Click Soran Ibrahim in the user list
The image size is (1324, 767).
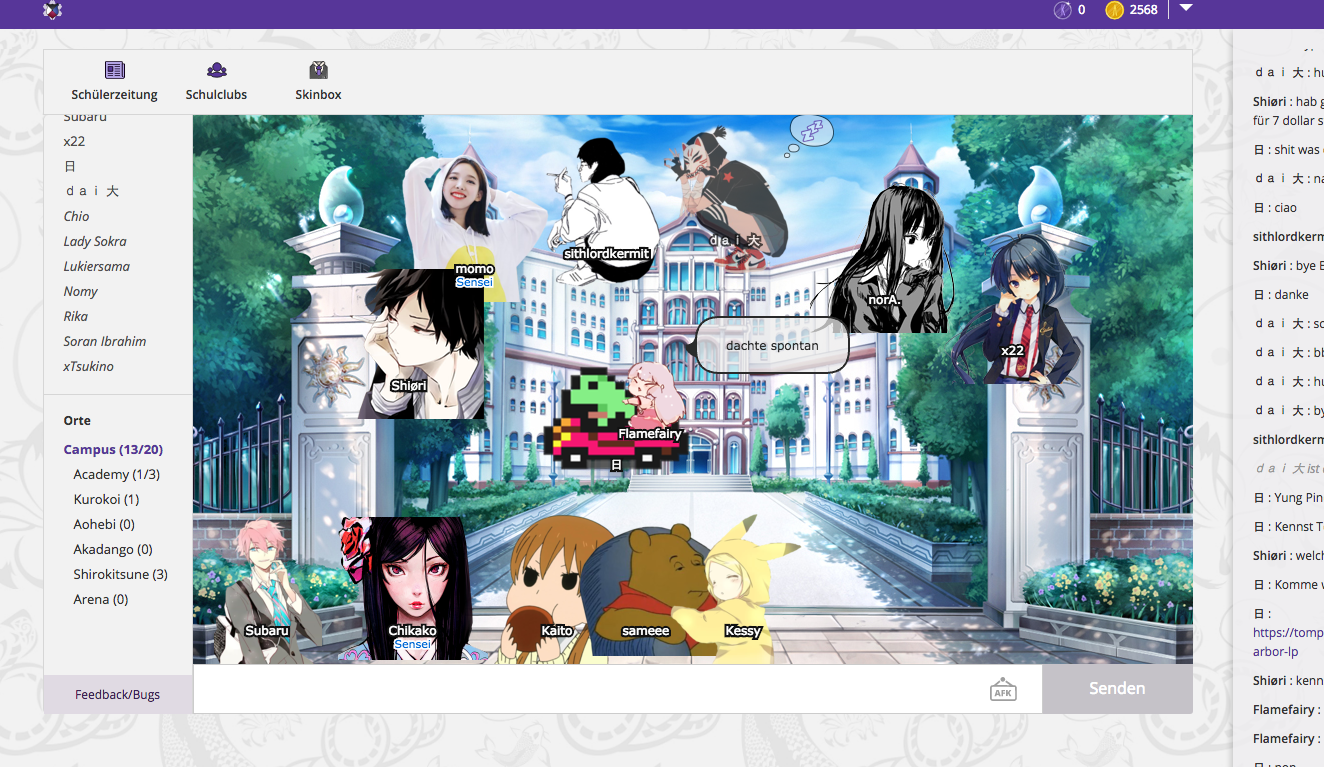(105, 341)
